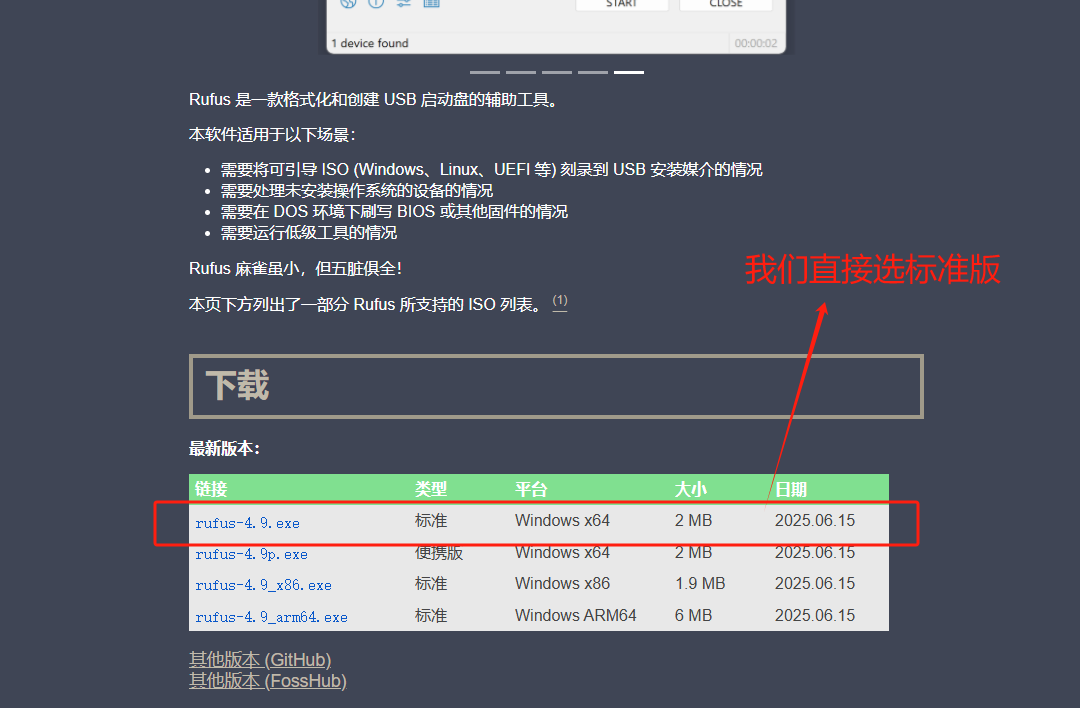The width and height of the screenshot is (1080, 708).
Task: Go to the first carousel slide indicator
Action: [485, 72]
